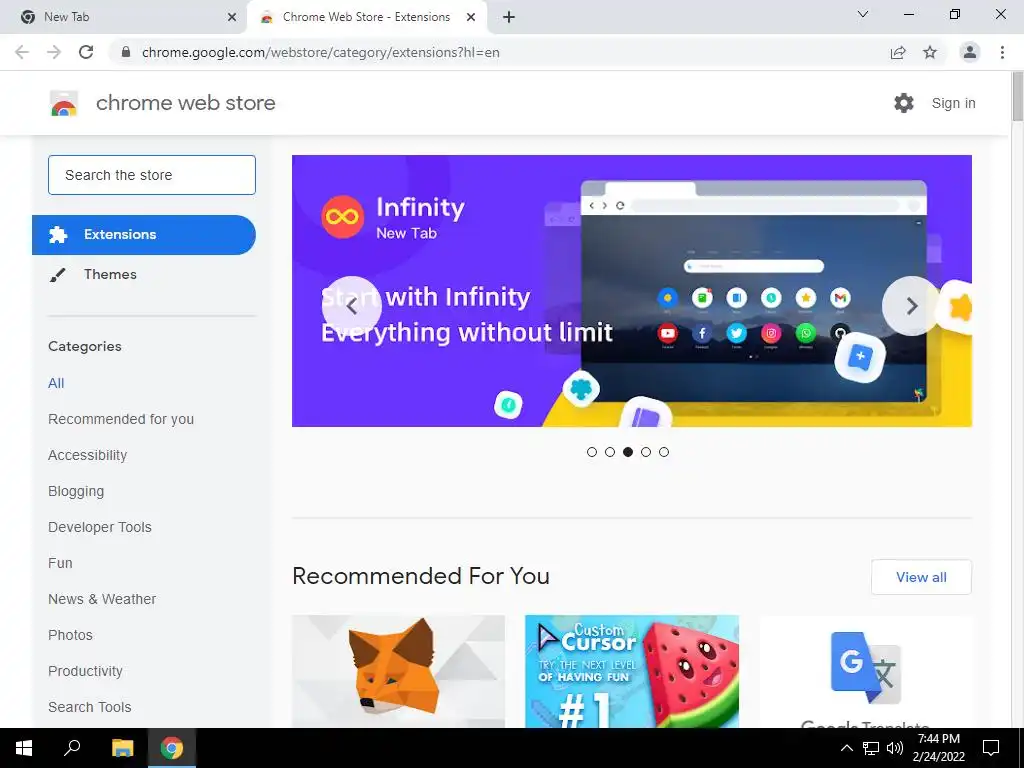Open the Custom Cursor extension card

632,671
